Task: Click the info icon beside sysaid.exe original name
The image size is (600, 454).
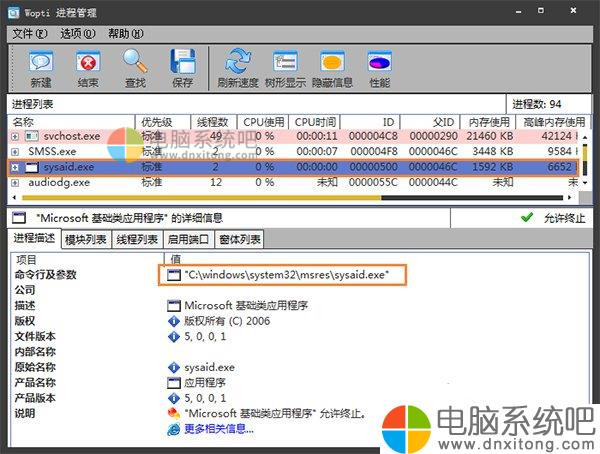Action: (174, 367)
